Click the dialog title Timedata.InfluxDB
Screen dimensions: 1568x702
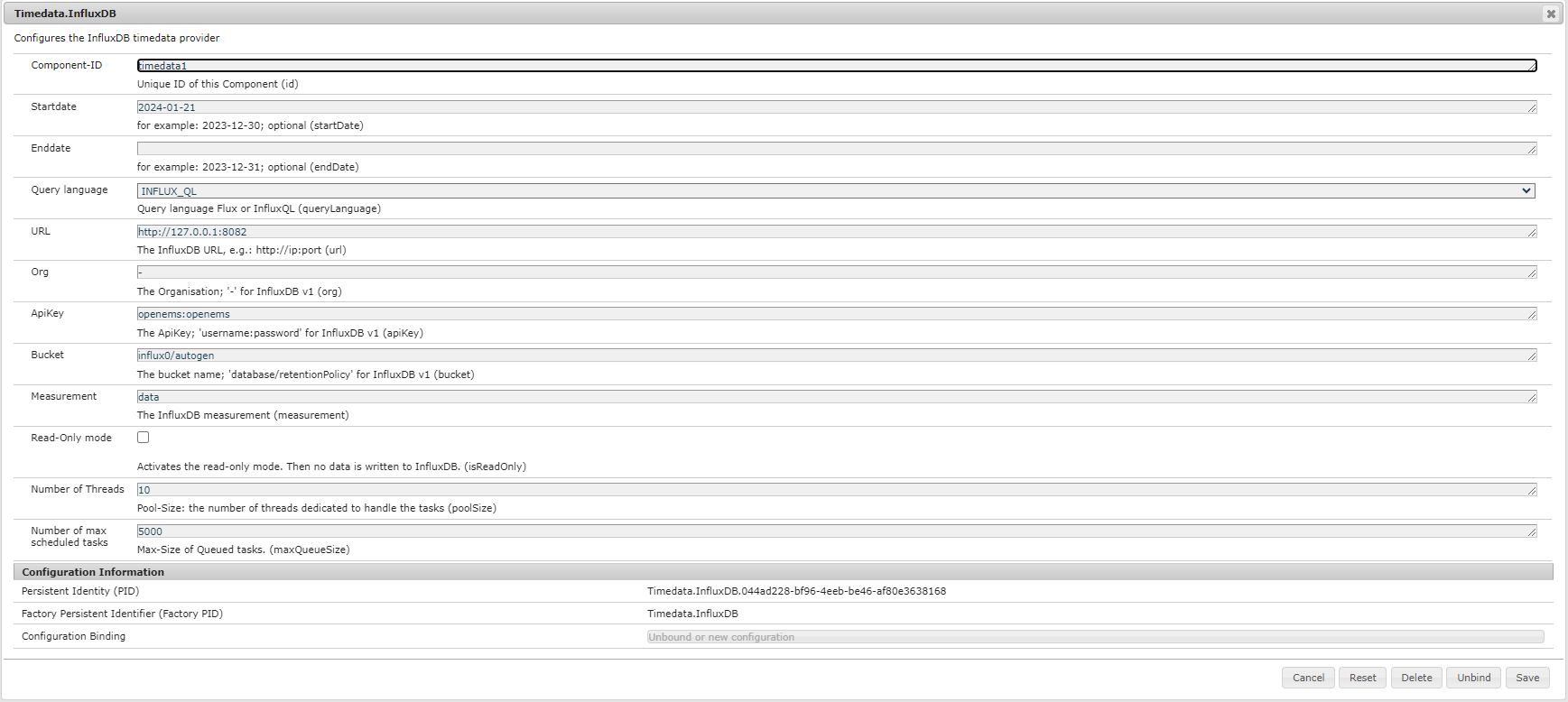tap(65, 14)
